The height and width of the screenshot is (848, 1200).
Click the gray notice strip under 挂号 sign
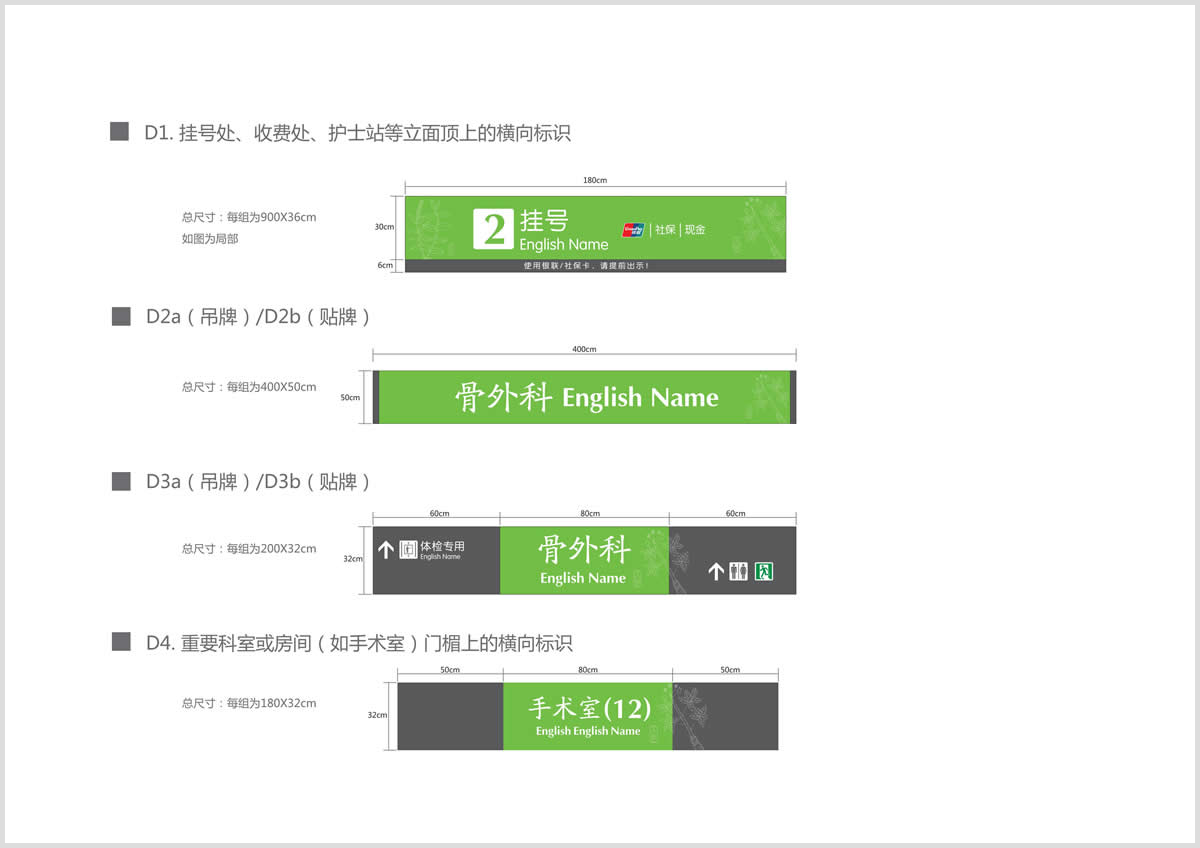(595, 266)
